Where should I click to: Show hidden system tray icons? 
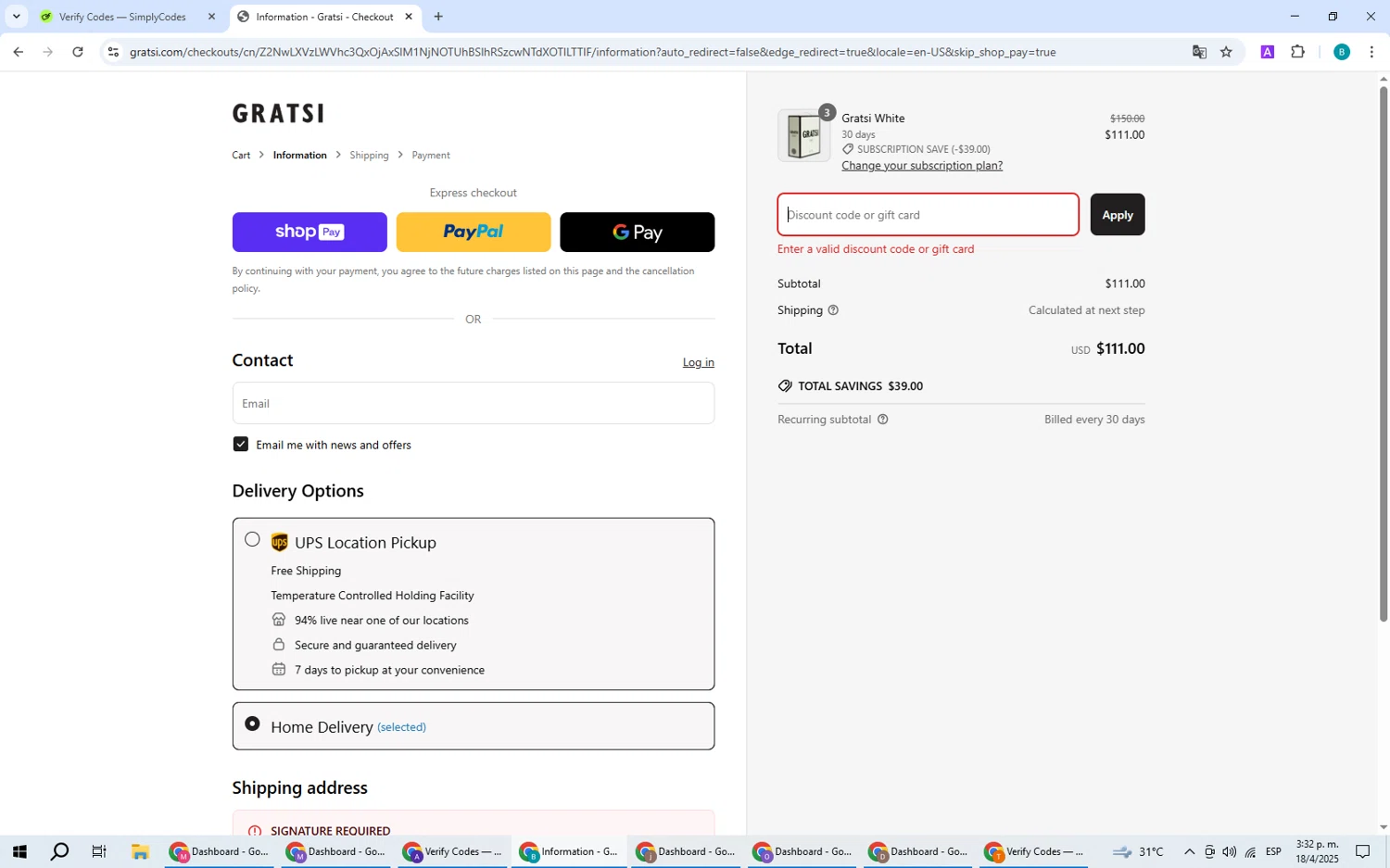(x=1189, y=851)
